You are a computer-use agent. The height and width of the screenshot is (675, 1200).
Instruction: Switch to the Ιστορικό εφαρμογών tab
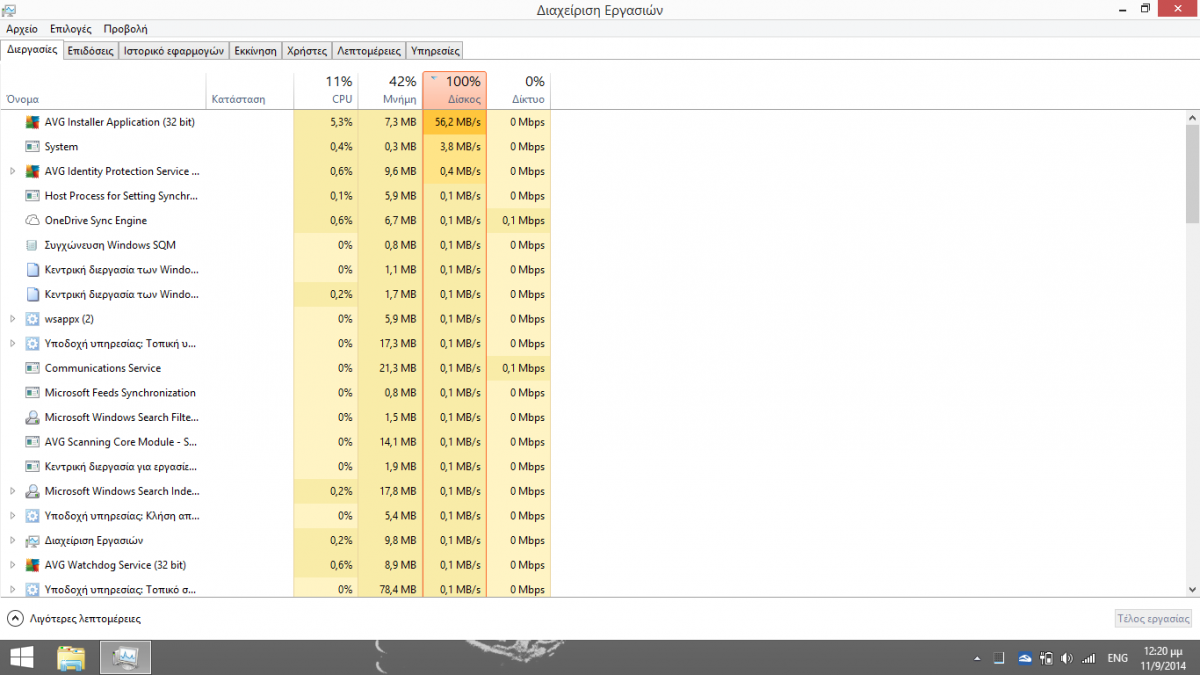point(174,50)
